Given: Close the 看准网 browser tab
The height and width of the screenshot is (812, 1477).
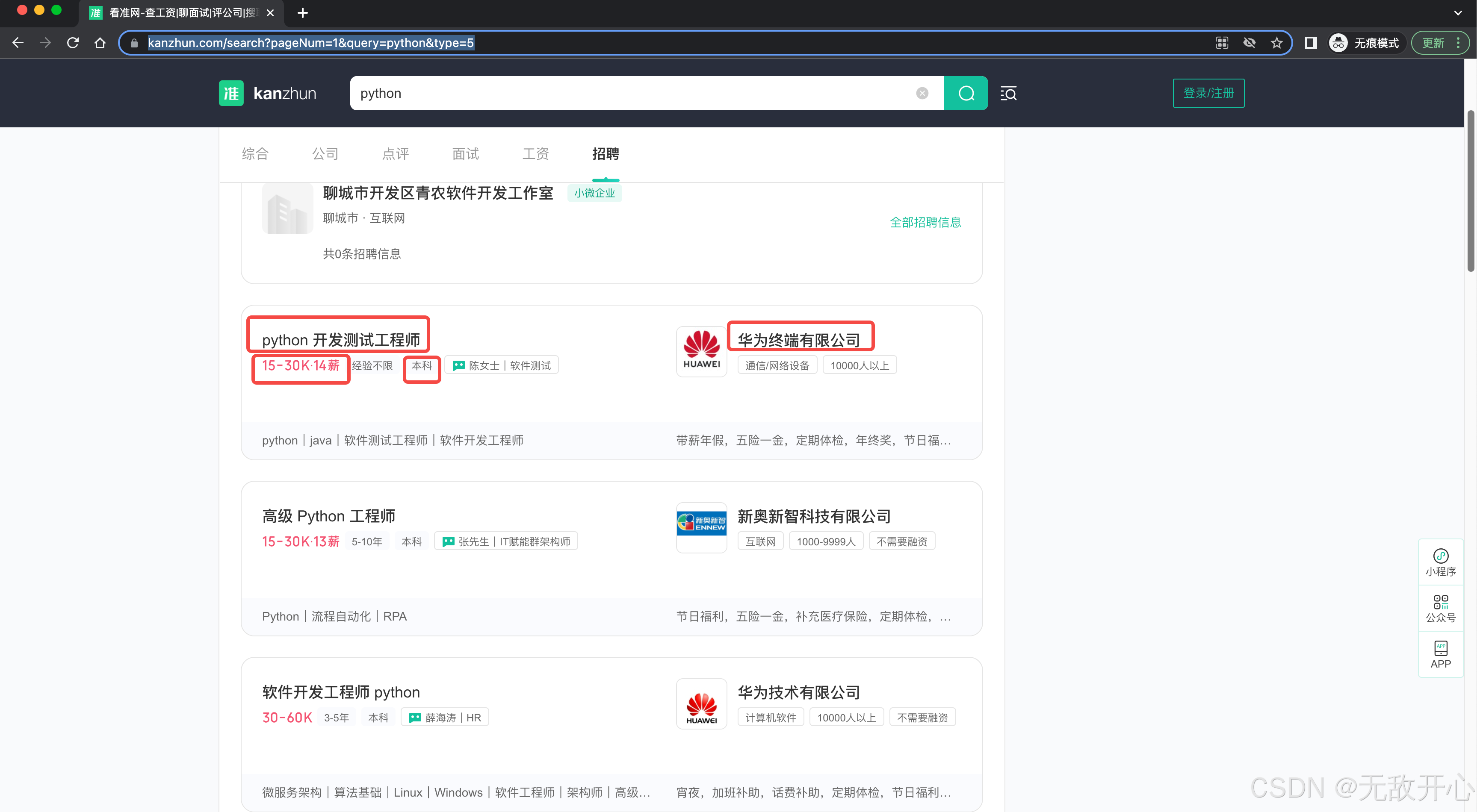Looking at the screenshot, I should [270, 12].
